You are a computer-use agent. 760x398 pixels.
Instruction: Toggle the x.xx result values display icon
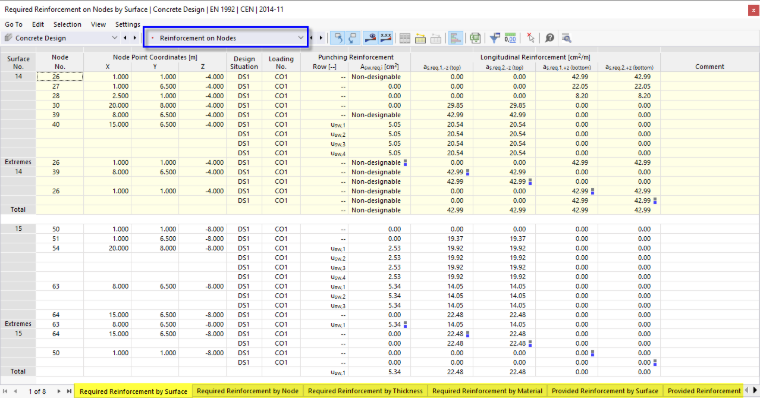[385, 38]
